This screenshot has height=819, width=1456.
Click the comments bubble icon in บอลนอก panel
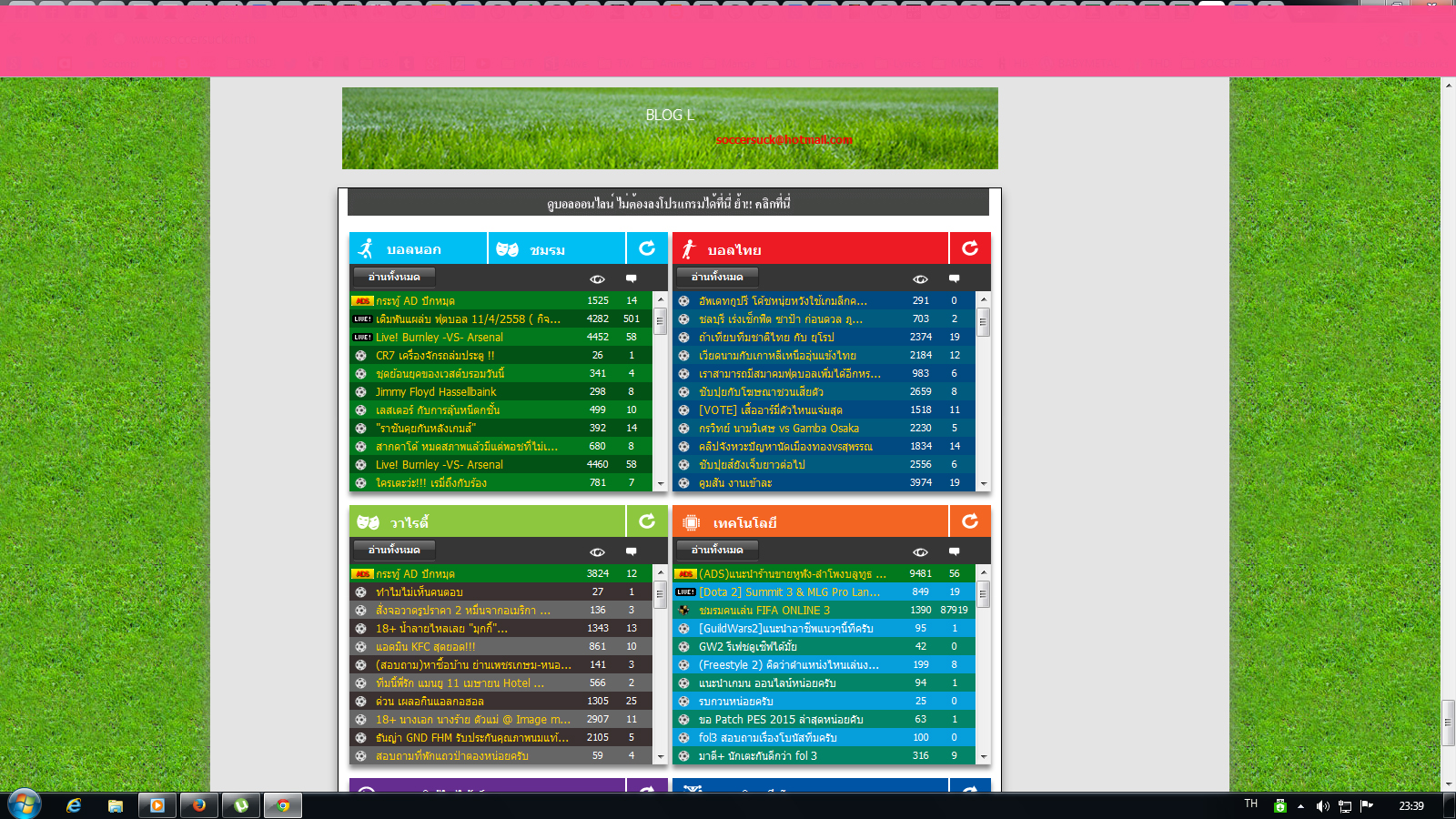pos(632,278)
